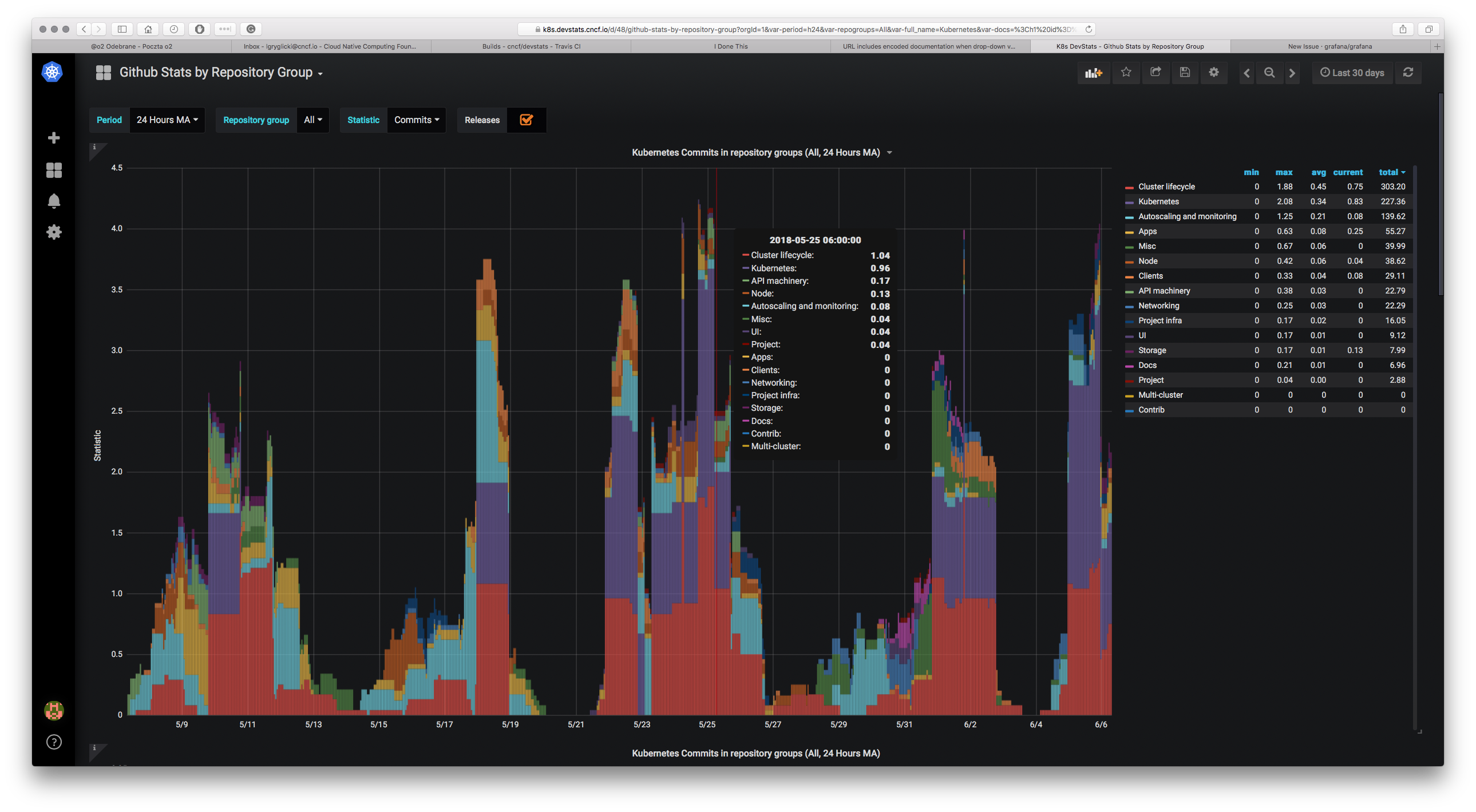Open the Period 24 Hours MA dropdown
This screenshot has height=812, width=1476.
point(167,120)
